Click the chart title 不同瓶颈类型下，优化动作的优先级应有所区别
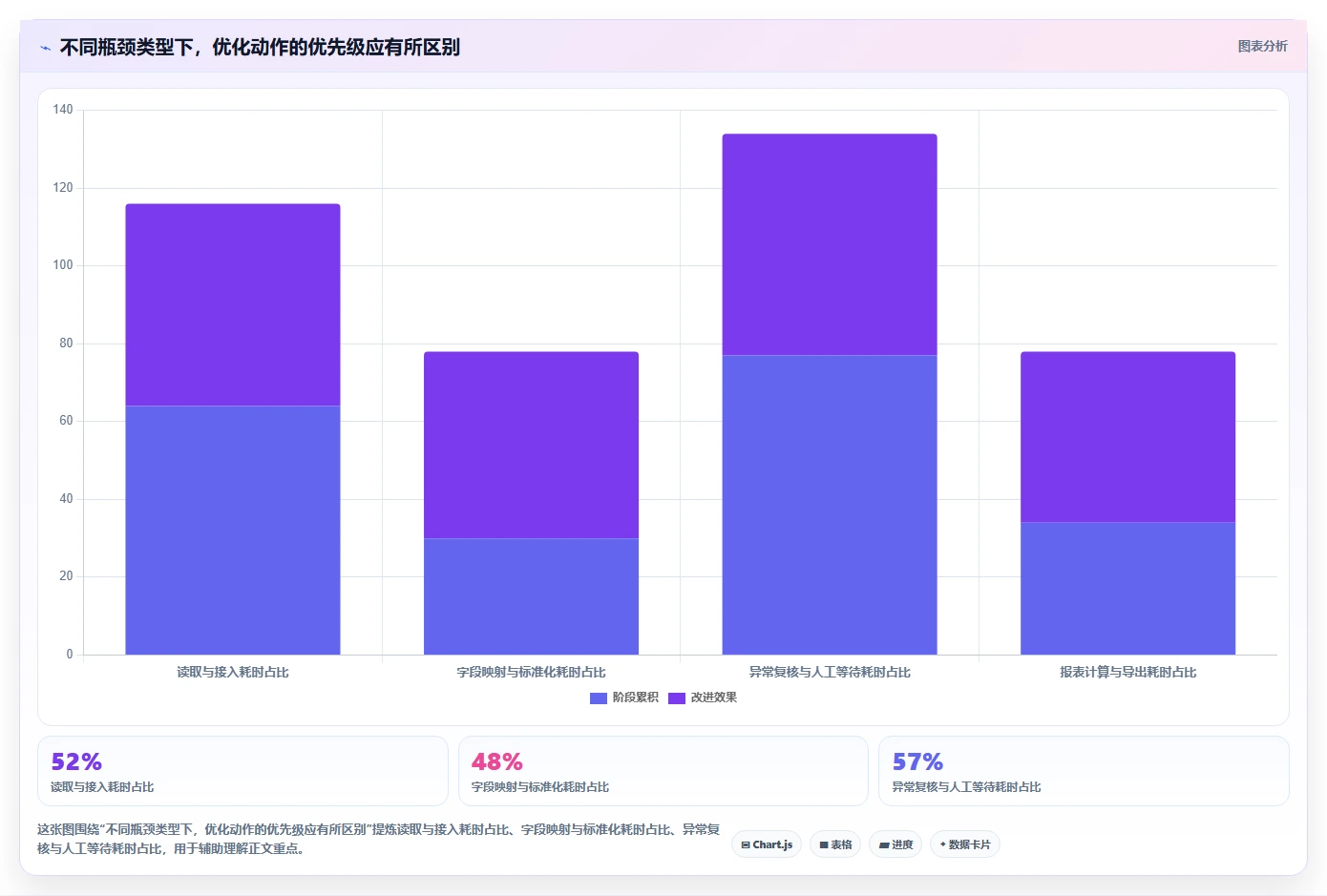 point(260,47)
